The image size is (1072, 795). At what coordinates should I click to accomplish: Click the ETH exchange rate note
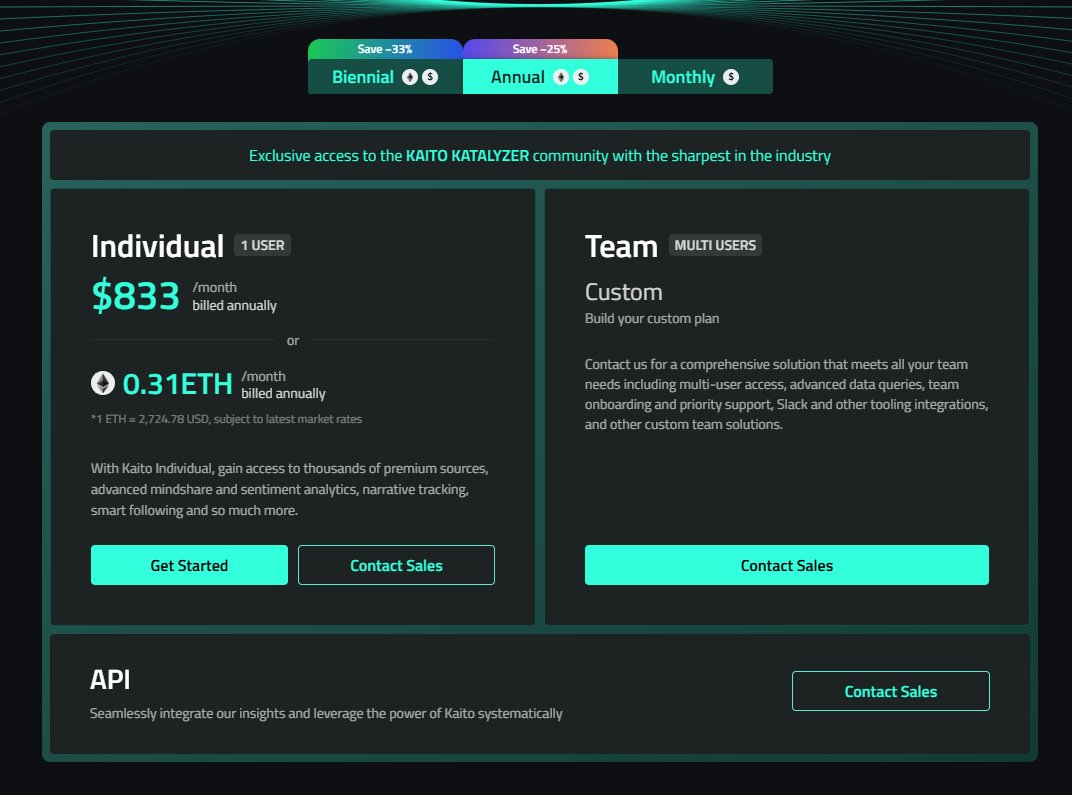point(226,419)
